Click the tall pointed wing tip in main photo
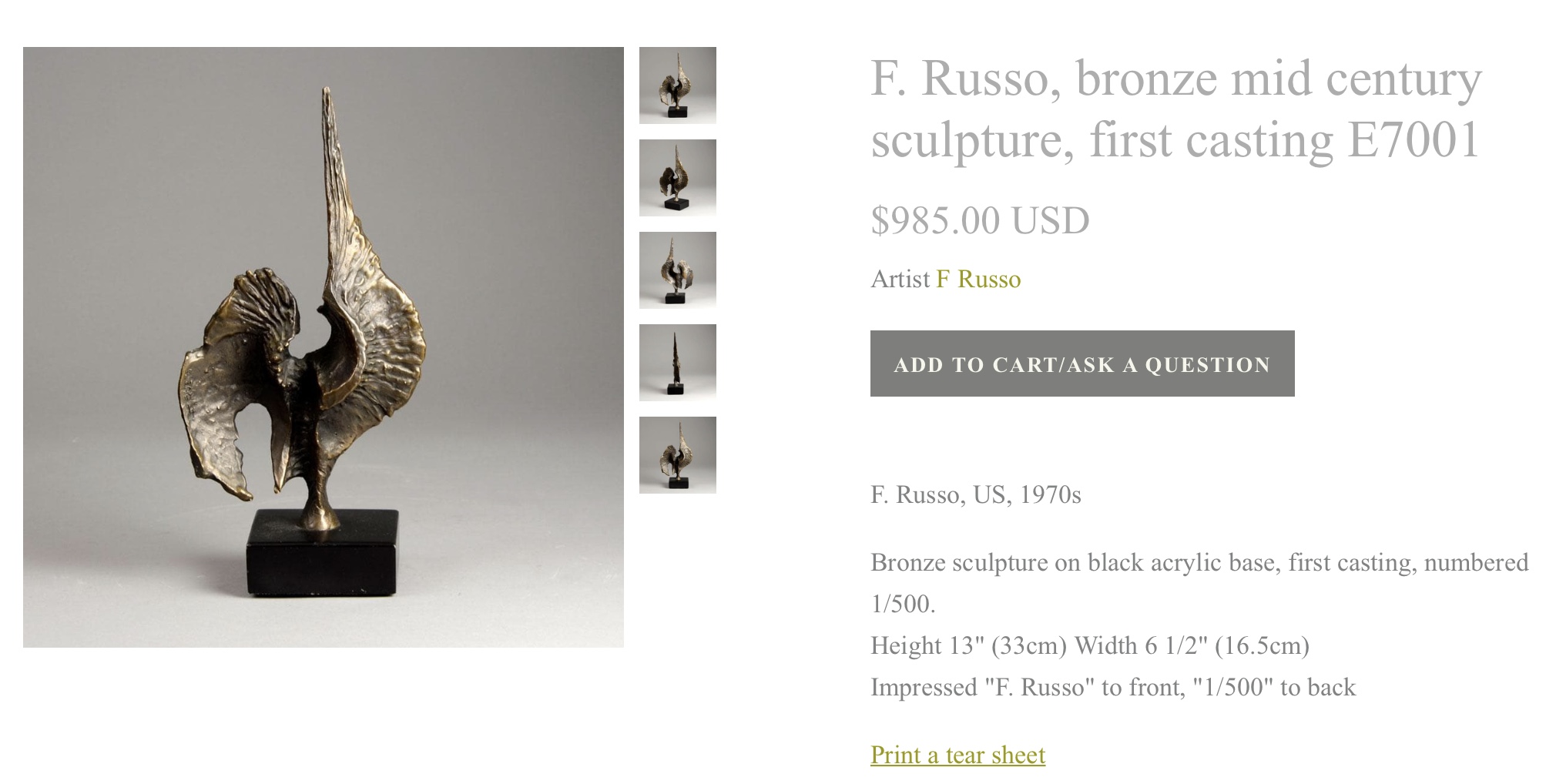 click(328, 123)
